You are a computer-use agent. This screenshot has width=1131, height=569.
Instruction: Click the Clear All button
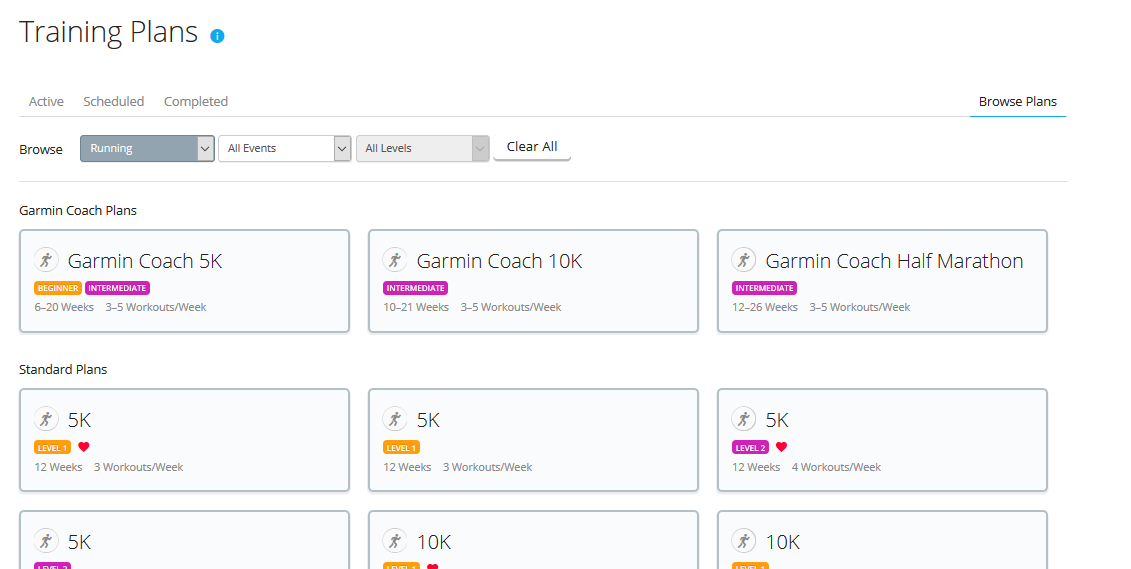532,147
